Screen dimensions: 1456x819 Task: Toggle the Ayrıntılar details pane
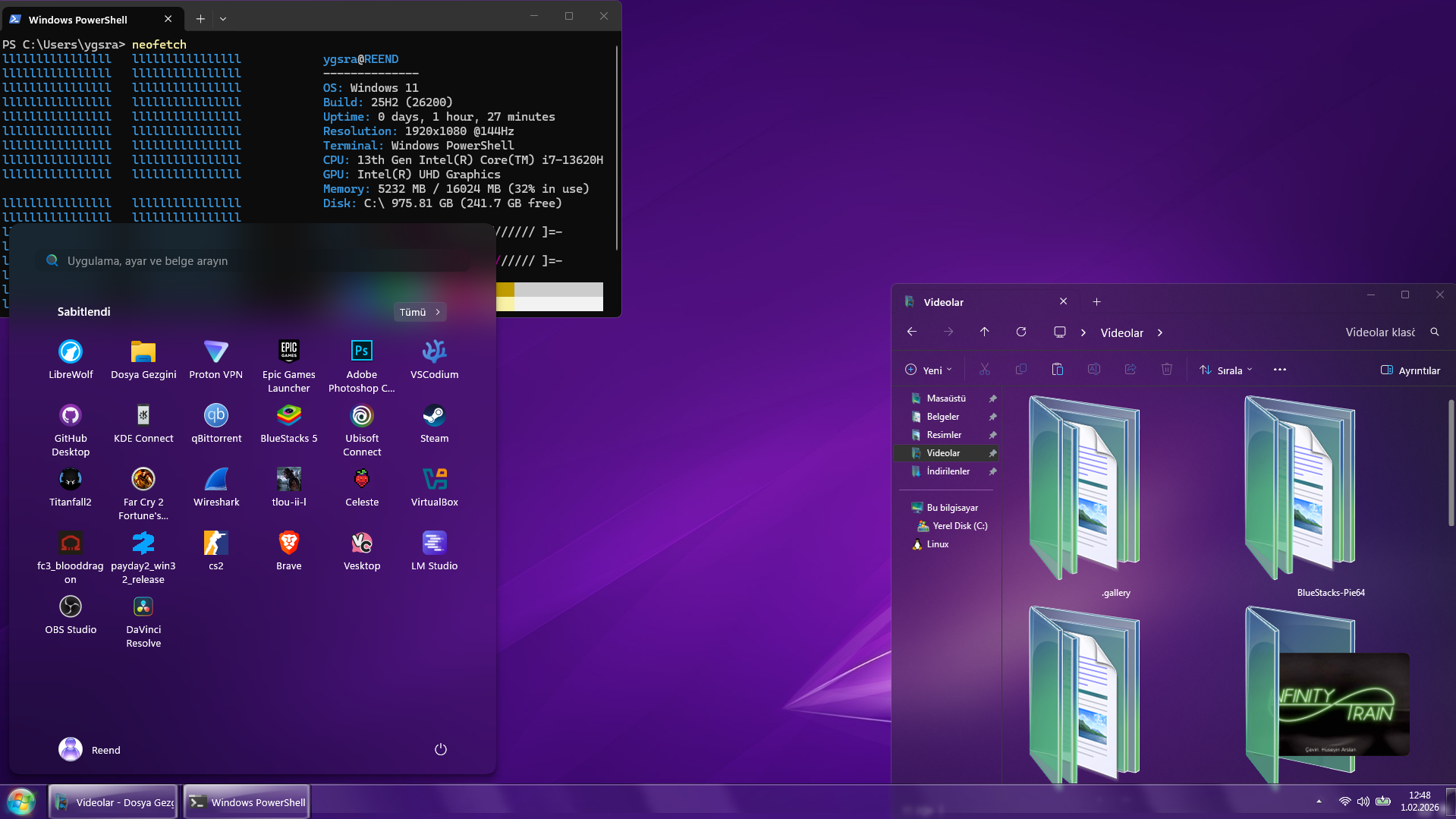coord(1410,370)
